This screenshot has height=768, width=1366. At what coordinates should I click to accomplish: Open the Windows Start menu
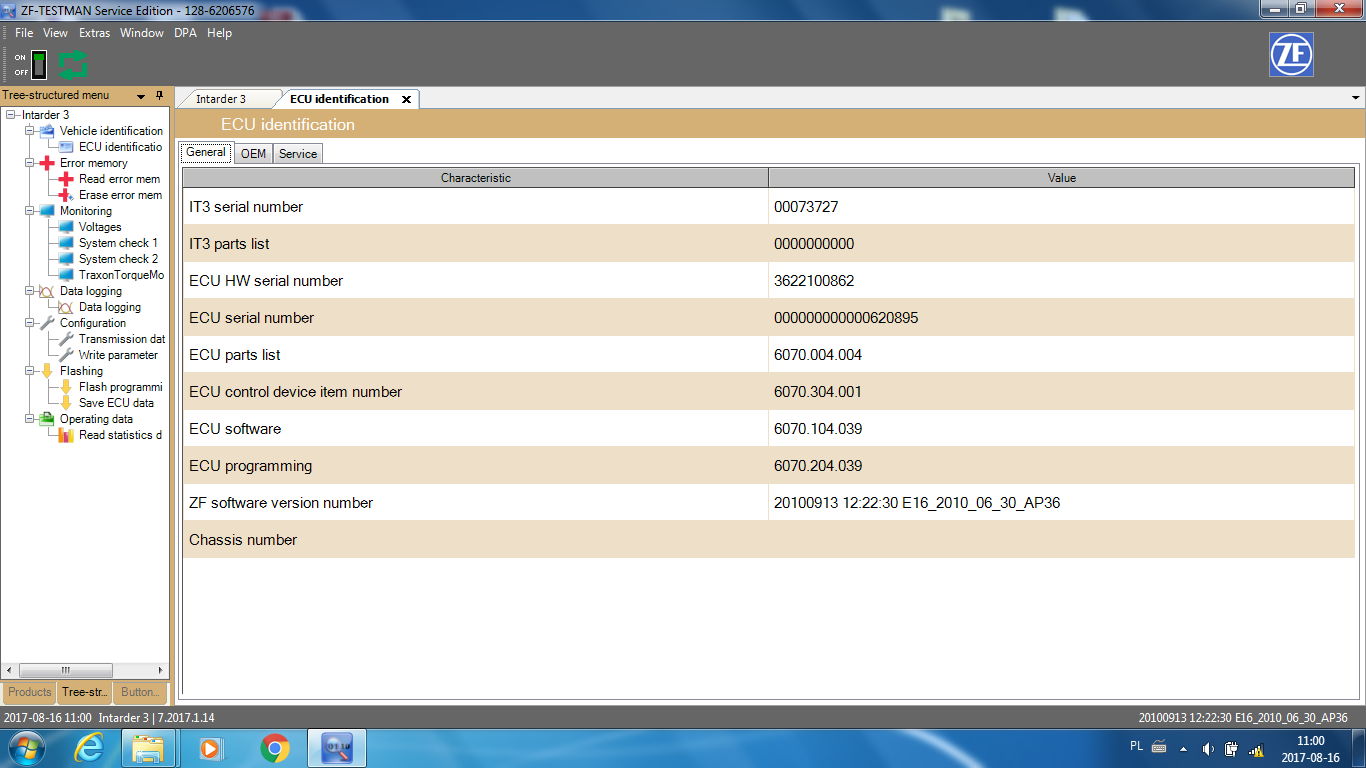click(x=25, y=748)
